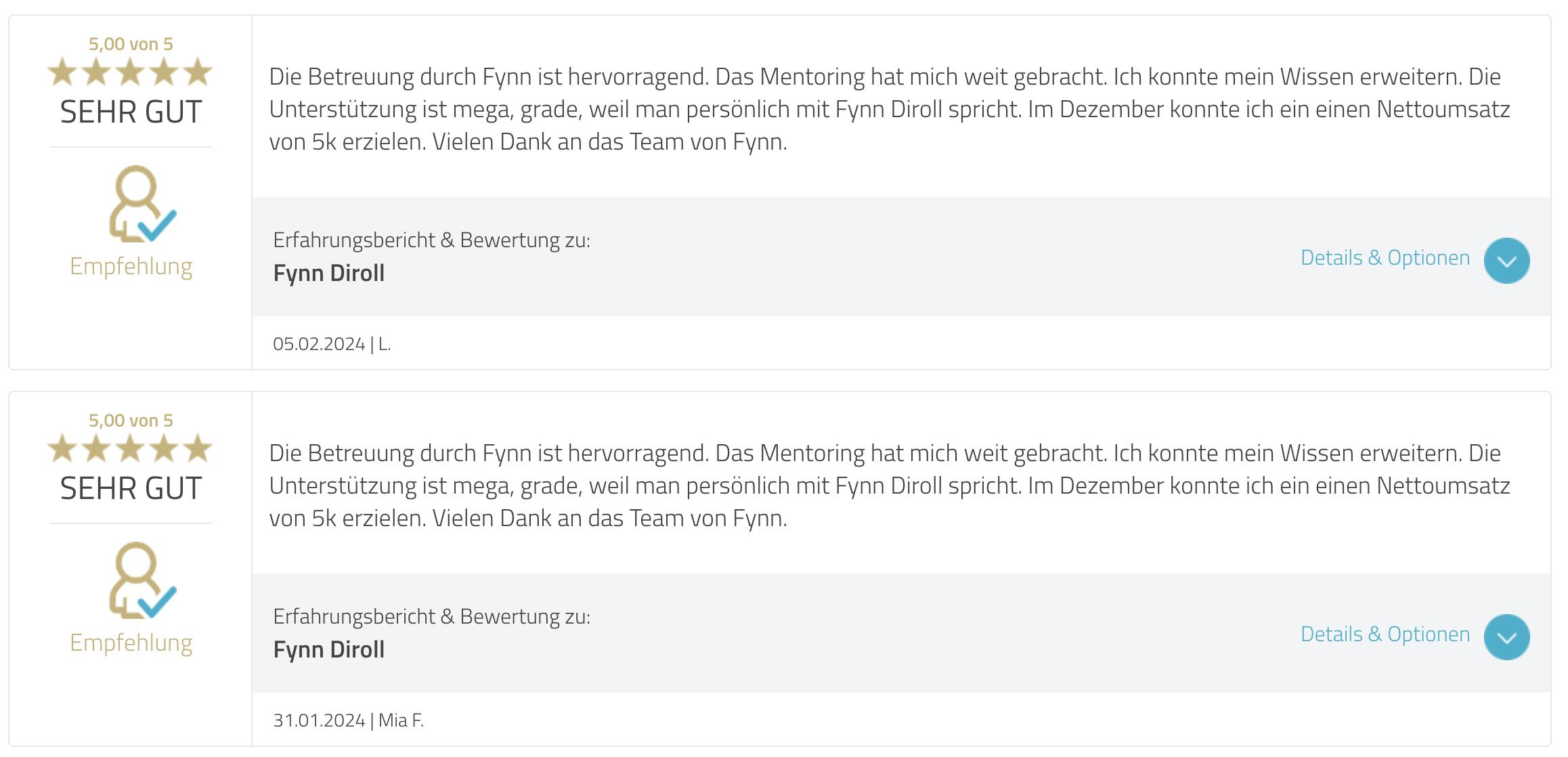The width and height of the screenshot is (1568, 757).
Task: Click the second review's text paragraph
Action: click(x=890, y=485)
